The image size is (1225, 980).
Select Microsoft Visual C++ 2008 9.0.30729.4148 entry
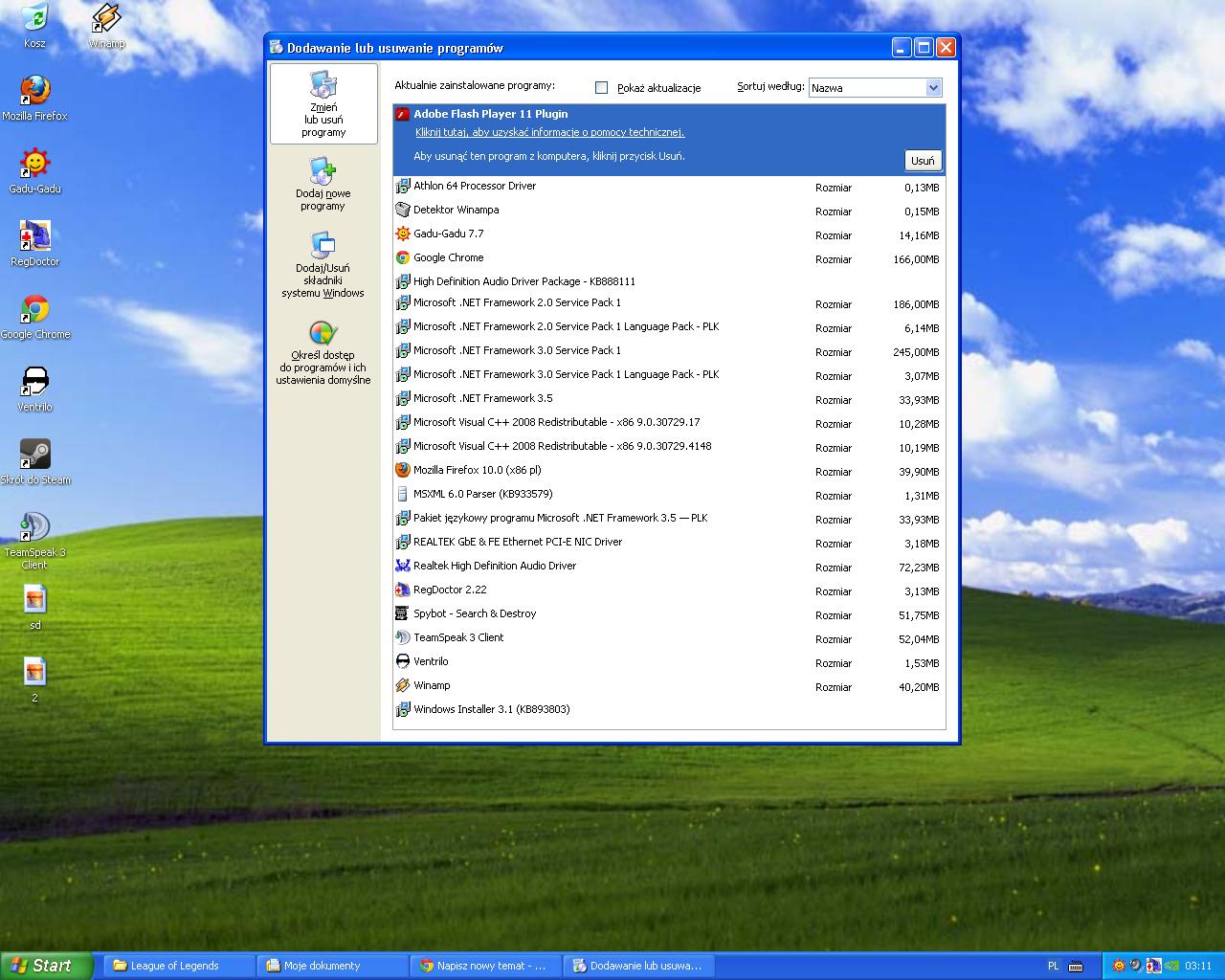tap(669, 447)
